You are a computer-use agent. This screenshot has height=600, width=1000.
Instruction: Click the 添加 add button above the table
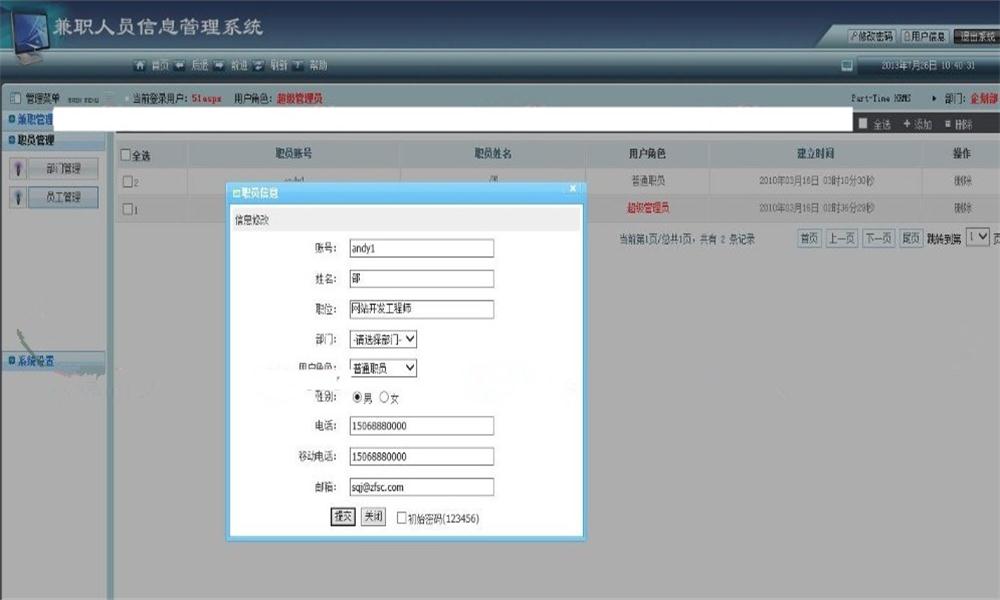[917, 124]
